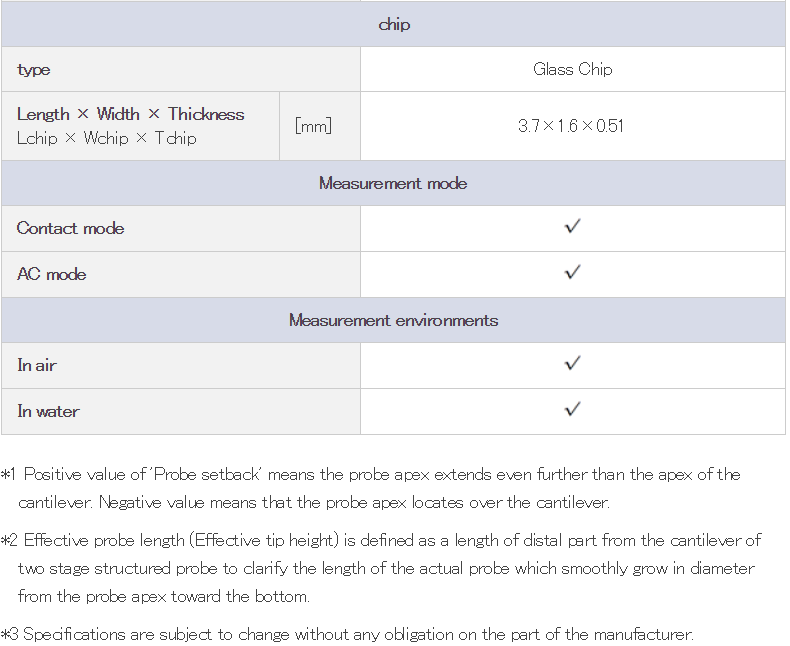
Task: Click the In air checkmark
Action: point(572,364)
